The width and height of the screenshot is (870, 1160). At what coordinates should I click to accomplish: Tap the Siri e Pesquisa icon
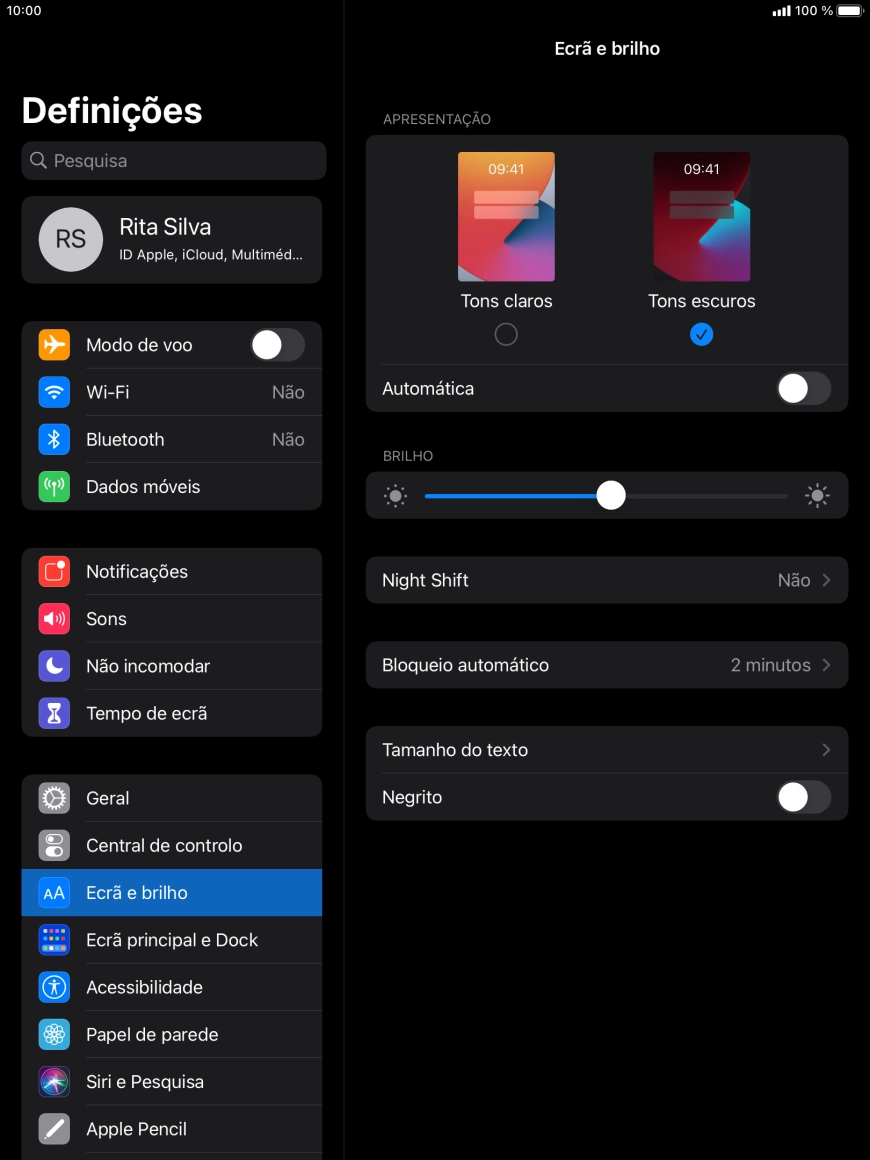[54, 1082]
